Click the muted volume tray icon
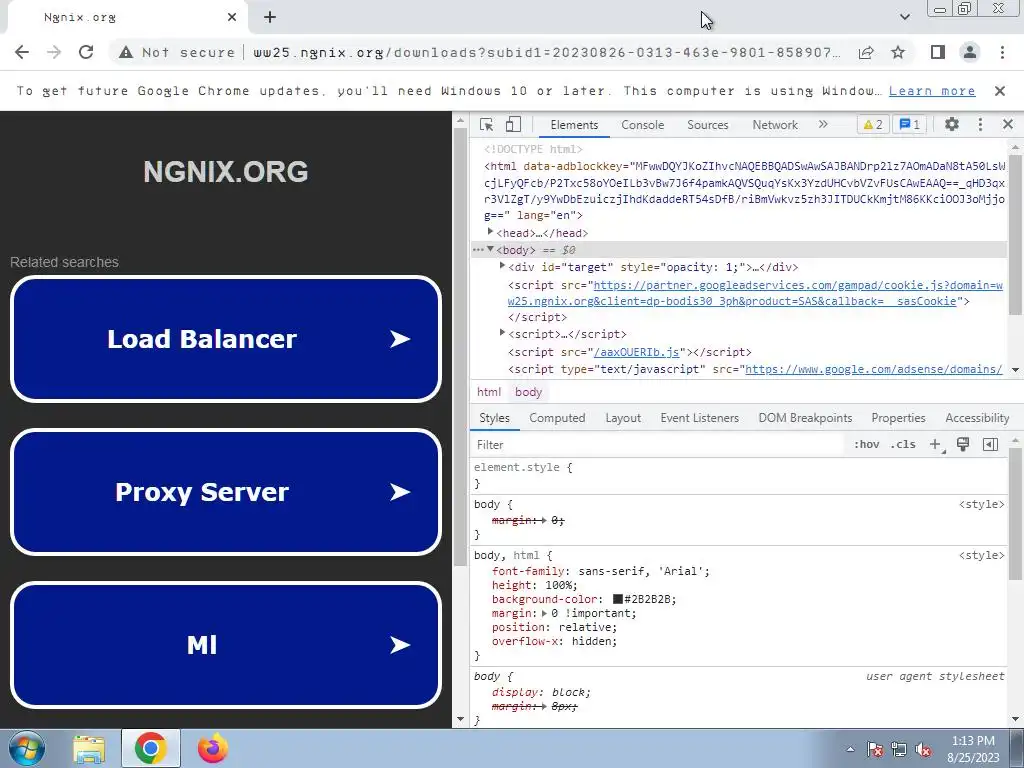This screenshot has height=768, width=1024. [923, 750]
